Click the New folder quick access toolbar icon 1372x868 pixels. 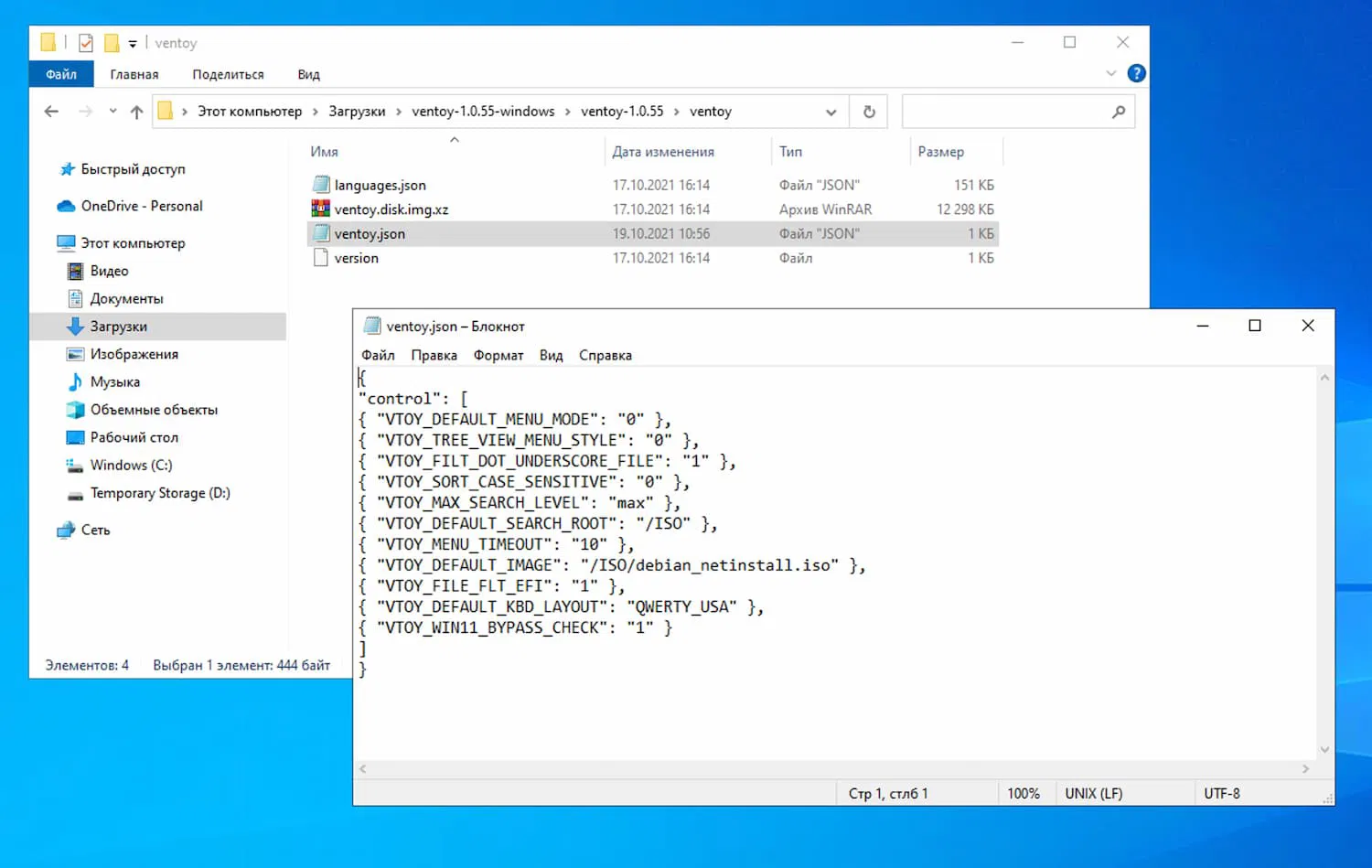(x=112, y=43)
